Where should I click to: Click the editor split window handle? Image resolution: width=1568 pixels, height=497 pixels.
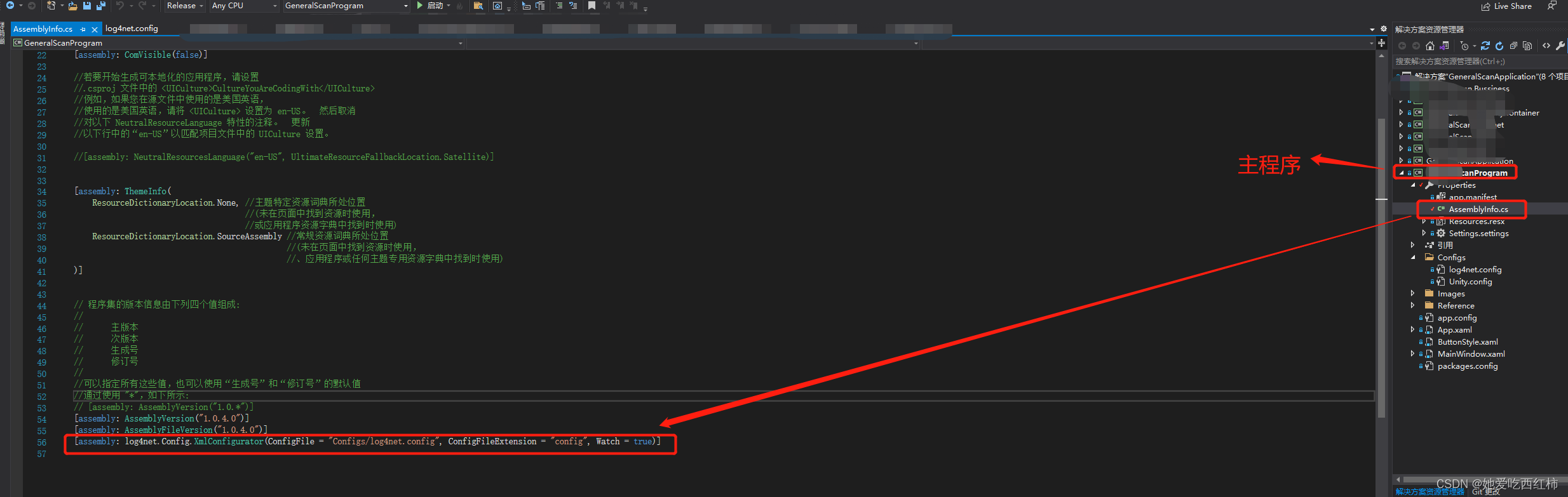[1381, 43]
